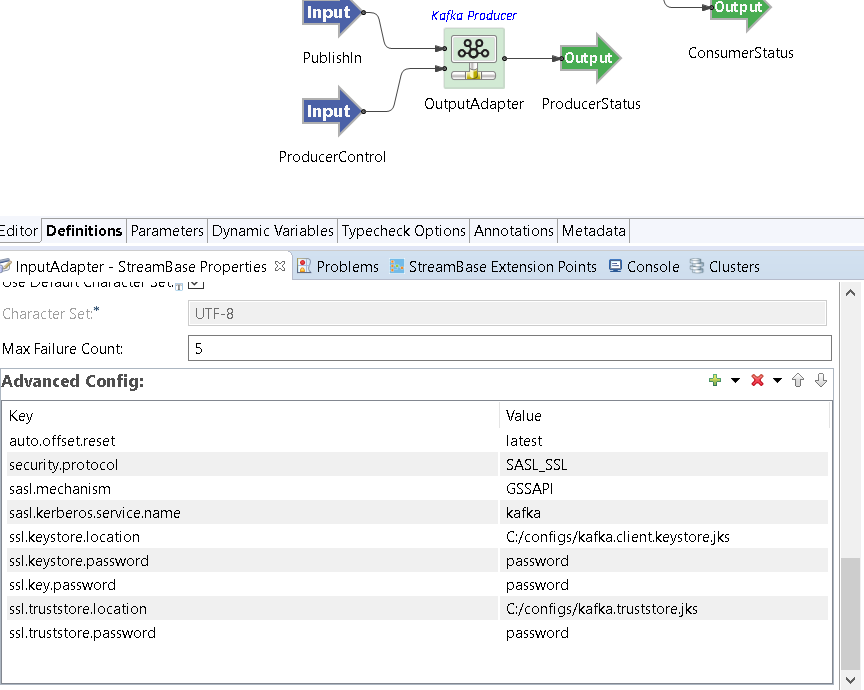Open the add row dropdown arrow
This screenshot has width=864, height=690.
pos(735,381)
